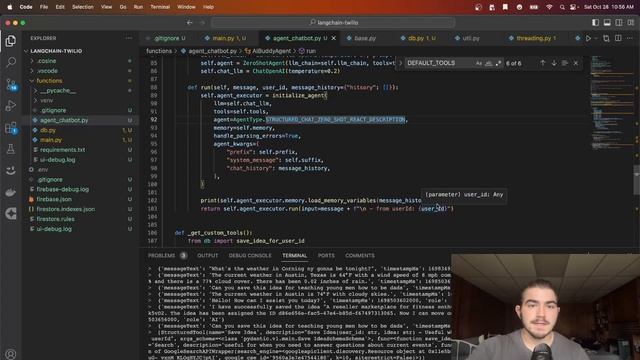Toggle the primary side bar layout icon
This screenshot has height=360, width=640.
[596, 23]
